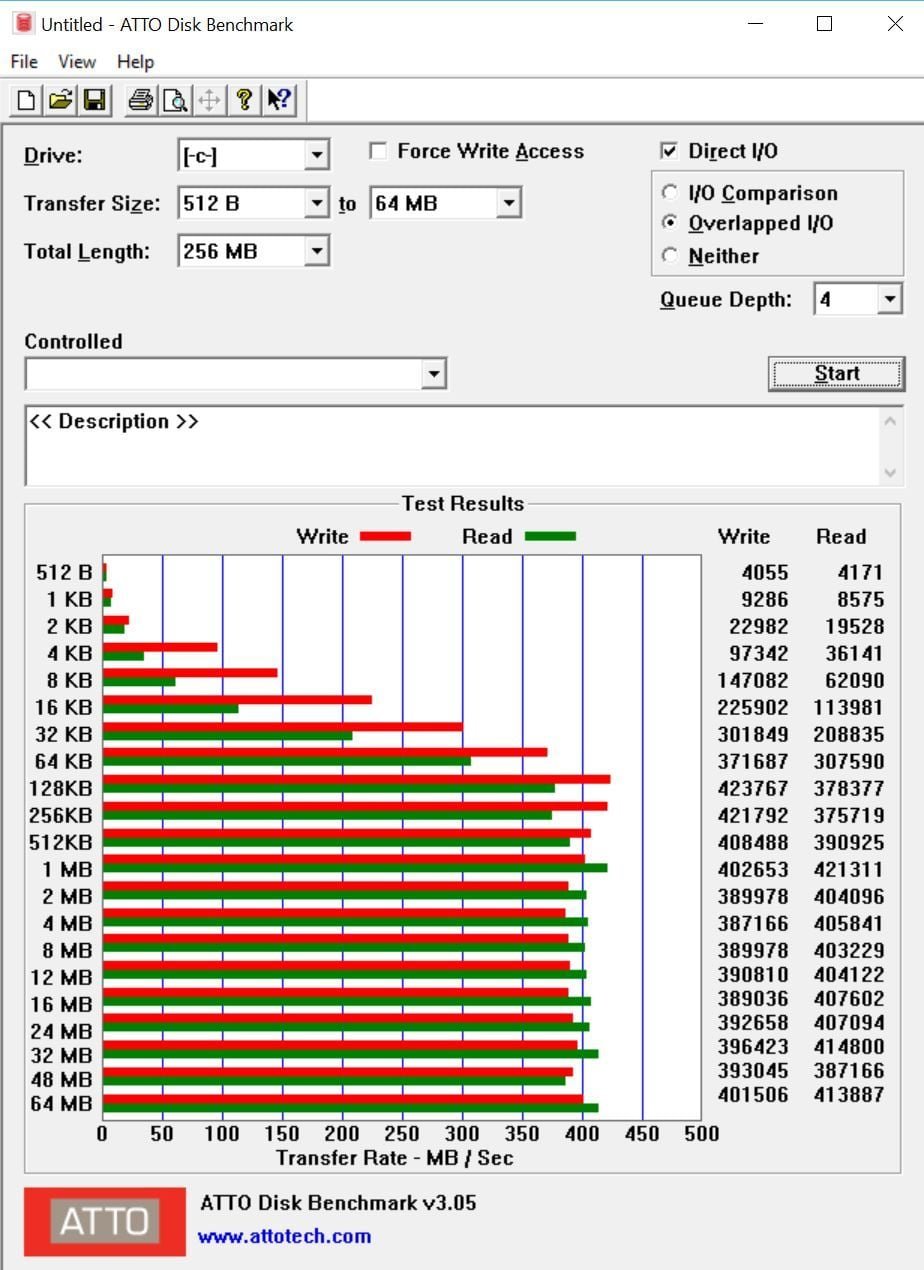This screenshot has height=1270, width=924.
Task: Click the read value 387166
Action: pyautogui.click(x=849, y=1071)
